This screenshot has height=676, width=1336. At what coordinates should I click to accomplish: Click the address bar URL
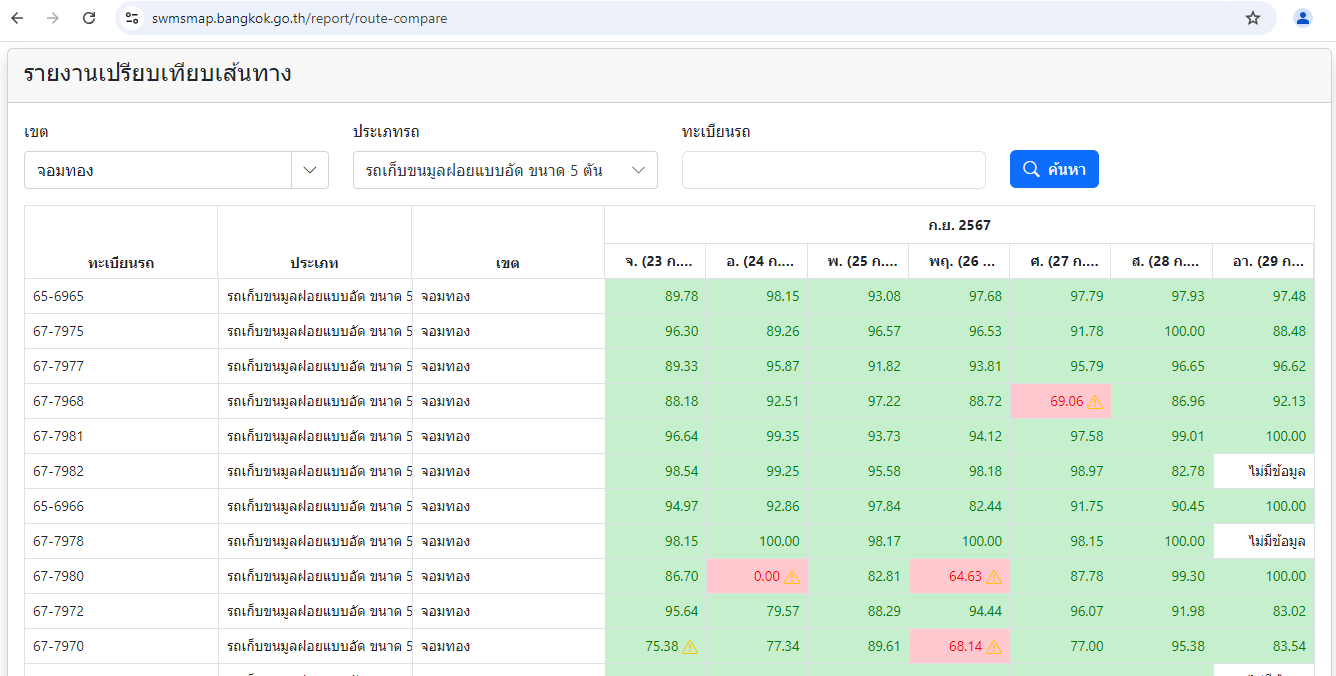pos(300,18)
